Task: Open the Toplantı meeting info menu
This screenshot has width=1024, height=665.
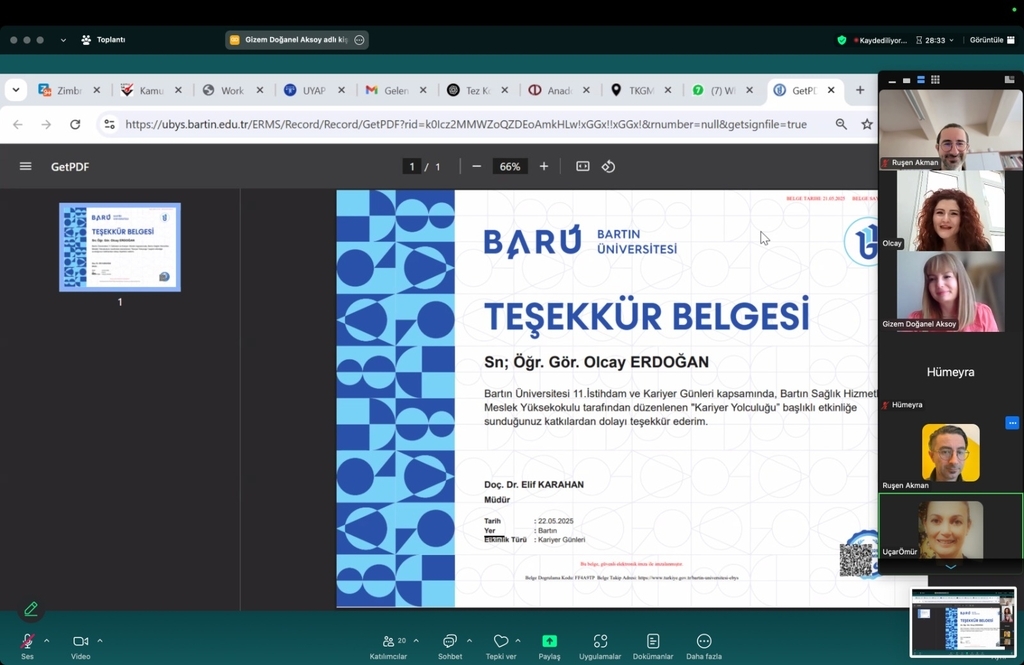Action: 104,40
